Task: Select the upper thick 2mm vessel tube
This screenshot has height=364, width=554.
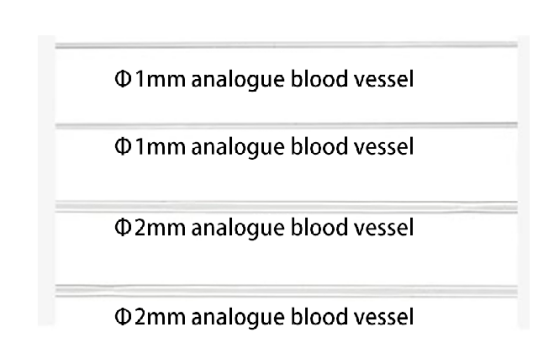Action: 287,207
